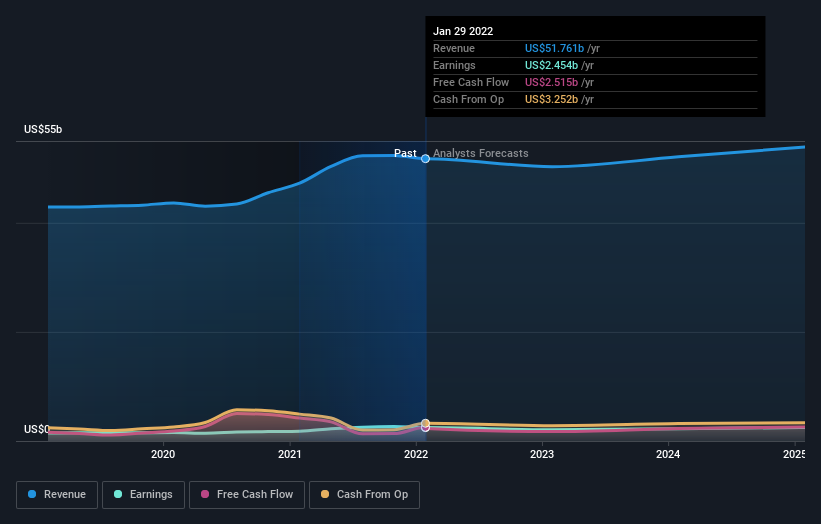This screenshot has height=524, width=821.
Task: Click the US$2.454b earnings value
Action: (551, 65)
